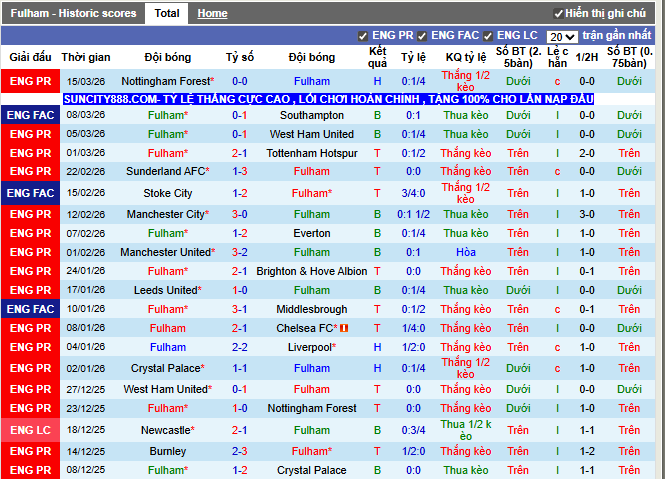This screenshot has width=665, height=479.
Task: Switch to the Home tab
Action: (212, 14)
